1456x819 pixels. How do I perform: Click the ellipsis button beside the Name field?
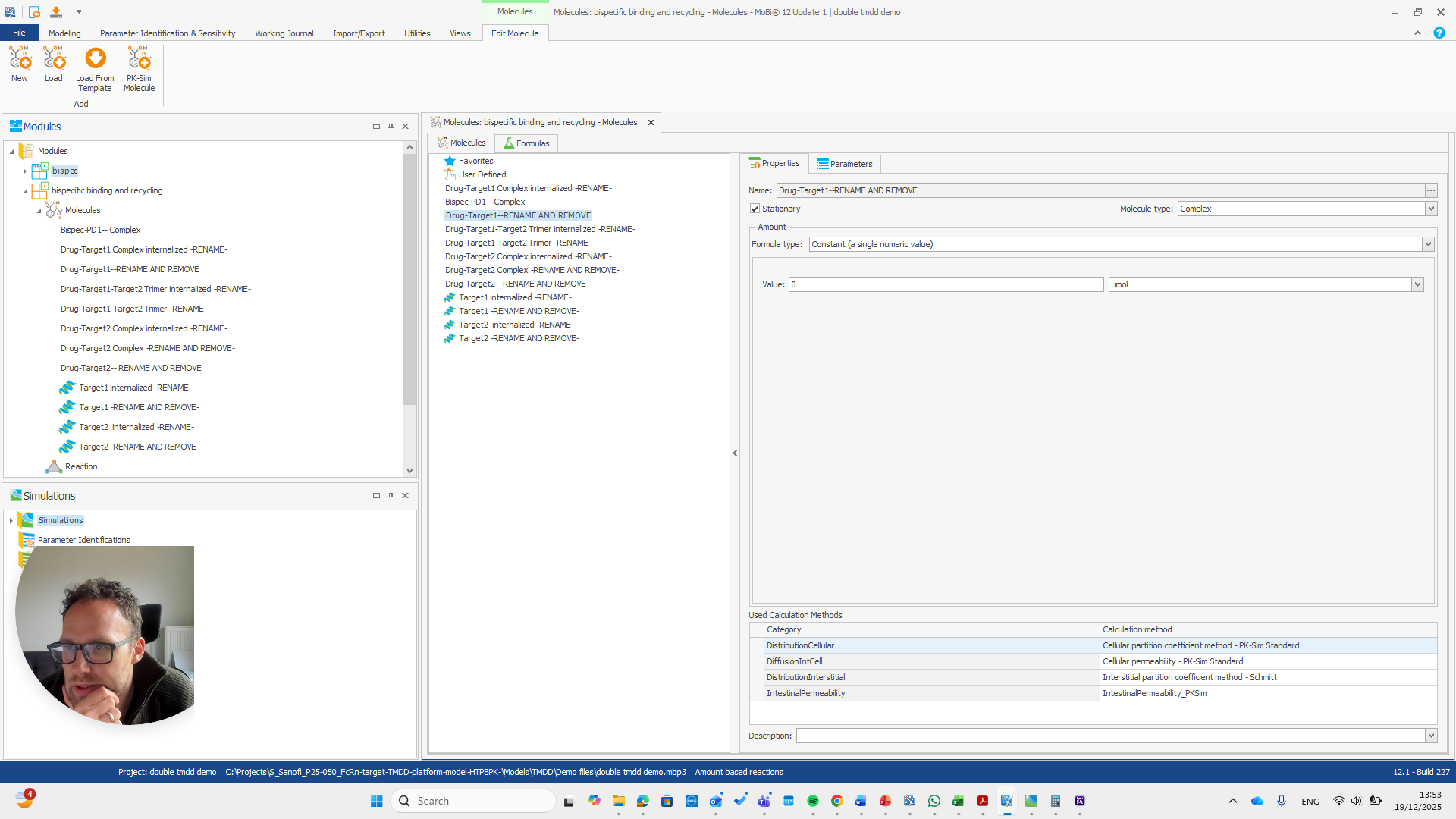point(1432,190)
